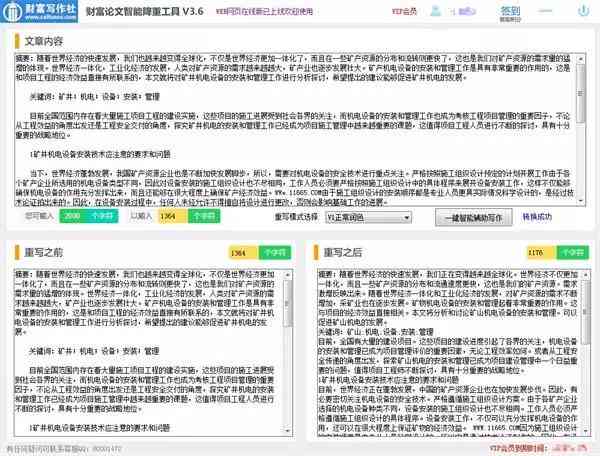The image size is (600, 456).
Task: Click the 财富论文智能降重工具 V3.6 title
Action: [144, 11]
